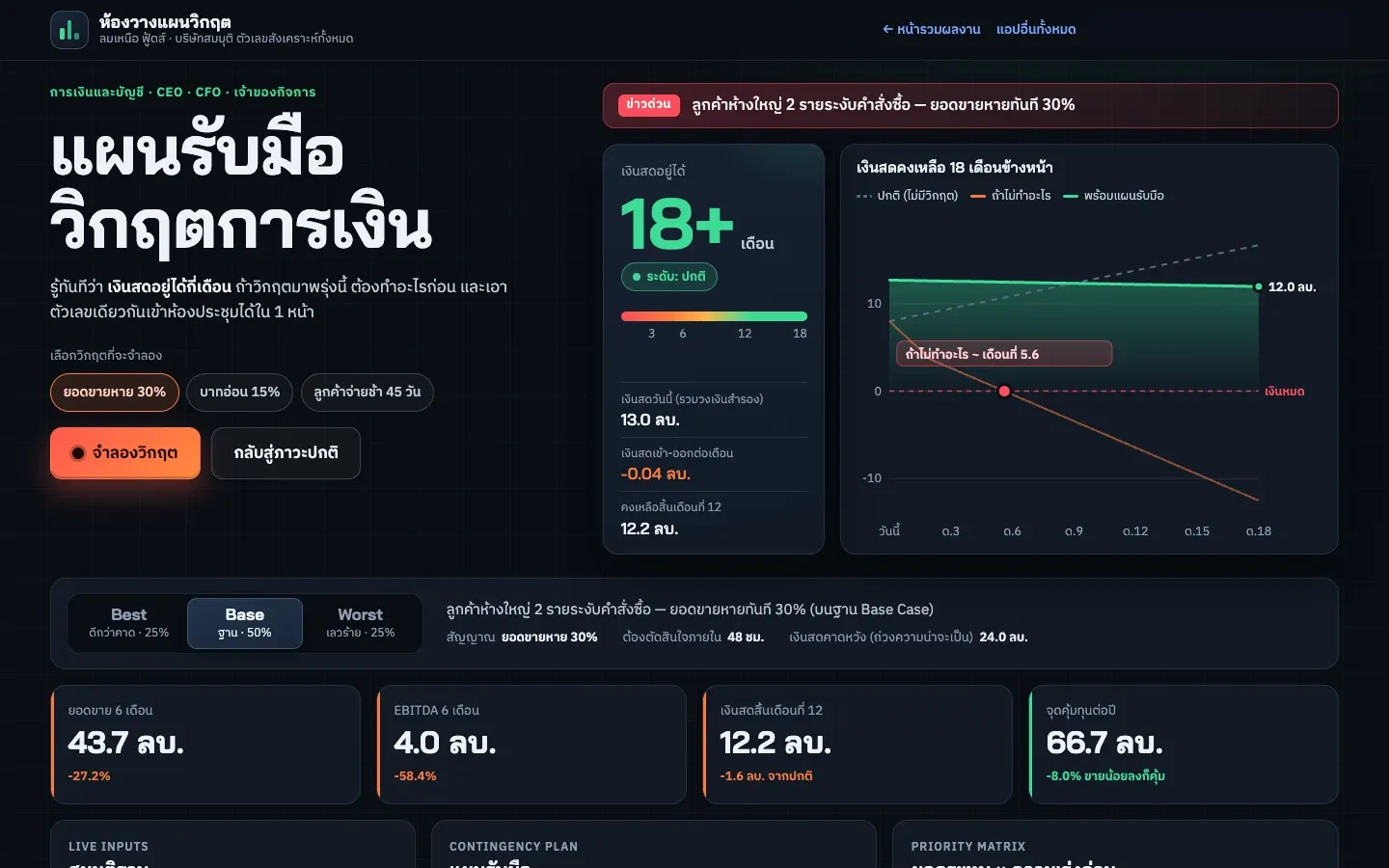Click the 13.0 ลบ. cash today value
This screenshot has width=1389, height=868.
pos(650,420)
